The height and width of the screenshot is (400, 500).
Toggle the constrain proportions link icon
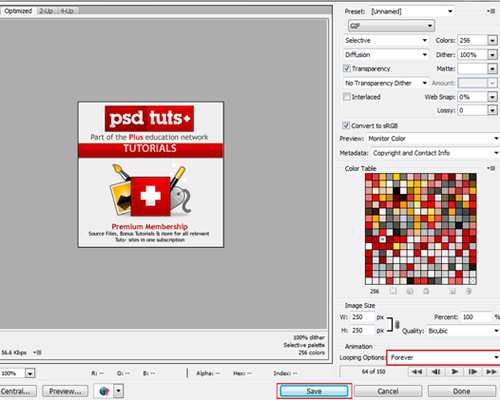point(397,324)
